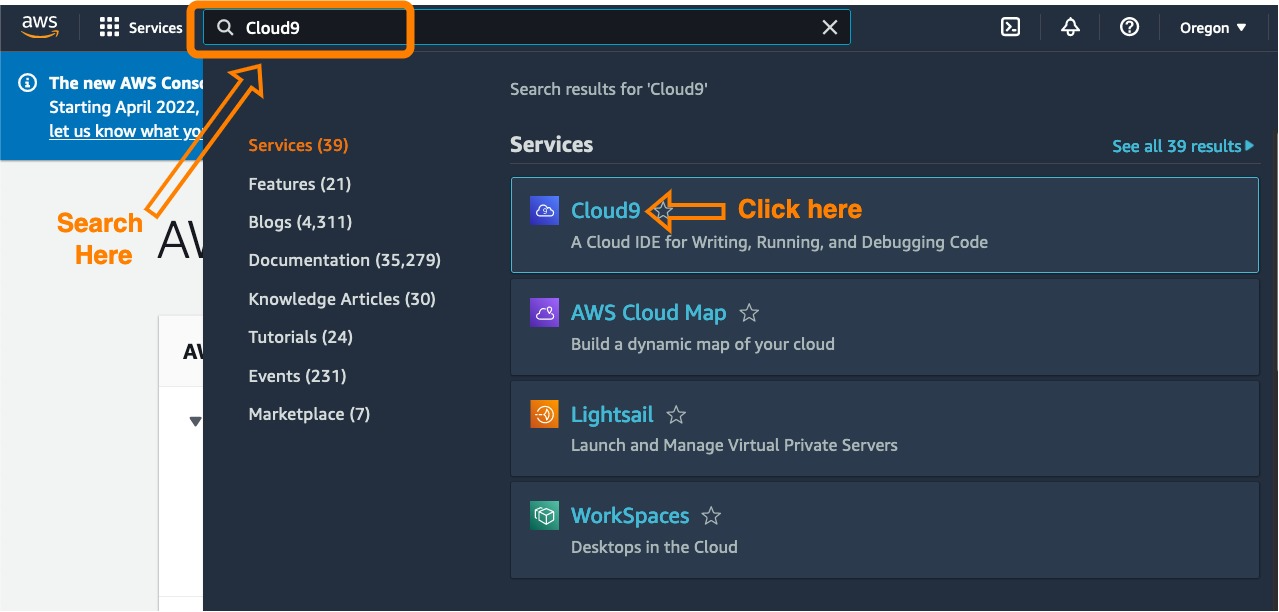Click the AWS logo home icon
Viewport: 1279px width, 612px height.
coord(40,27)
